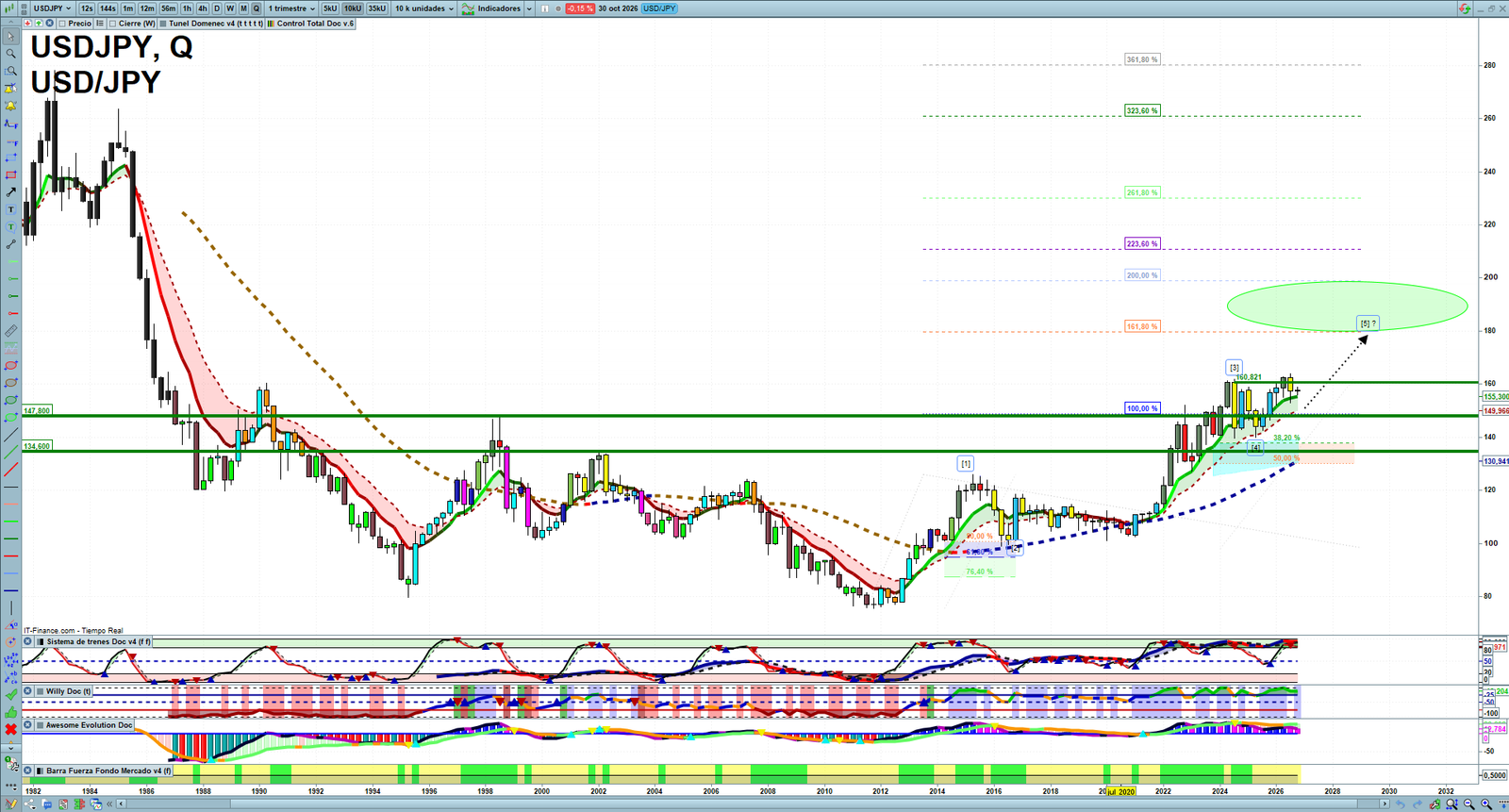1509x812 pixels.
Task: Open alert creation bell with cursor
Action: (x=11, y=89)
